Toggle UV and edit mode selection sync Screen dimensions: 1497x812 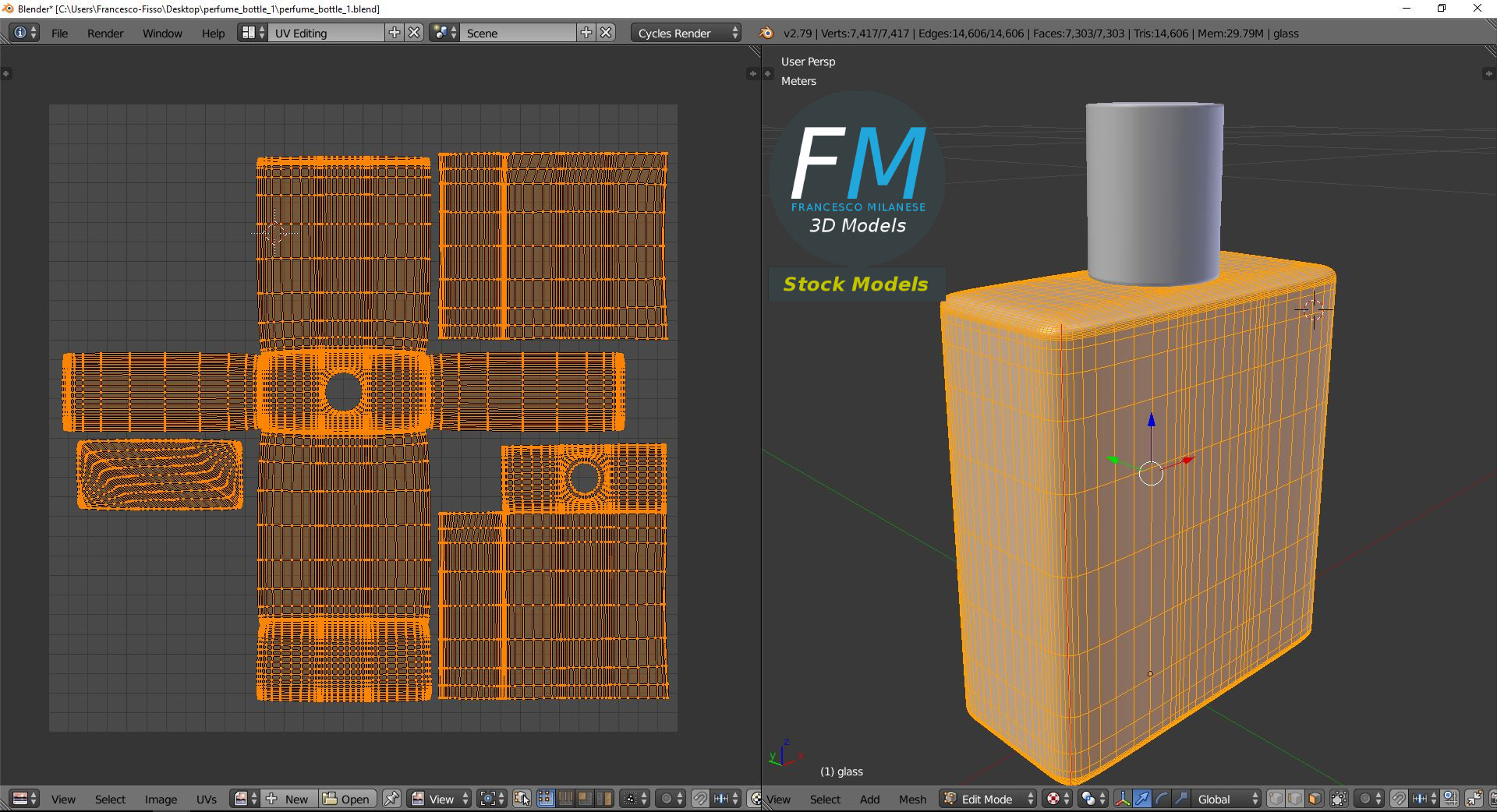click(522, 799)
